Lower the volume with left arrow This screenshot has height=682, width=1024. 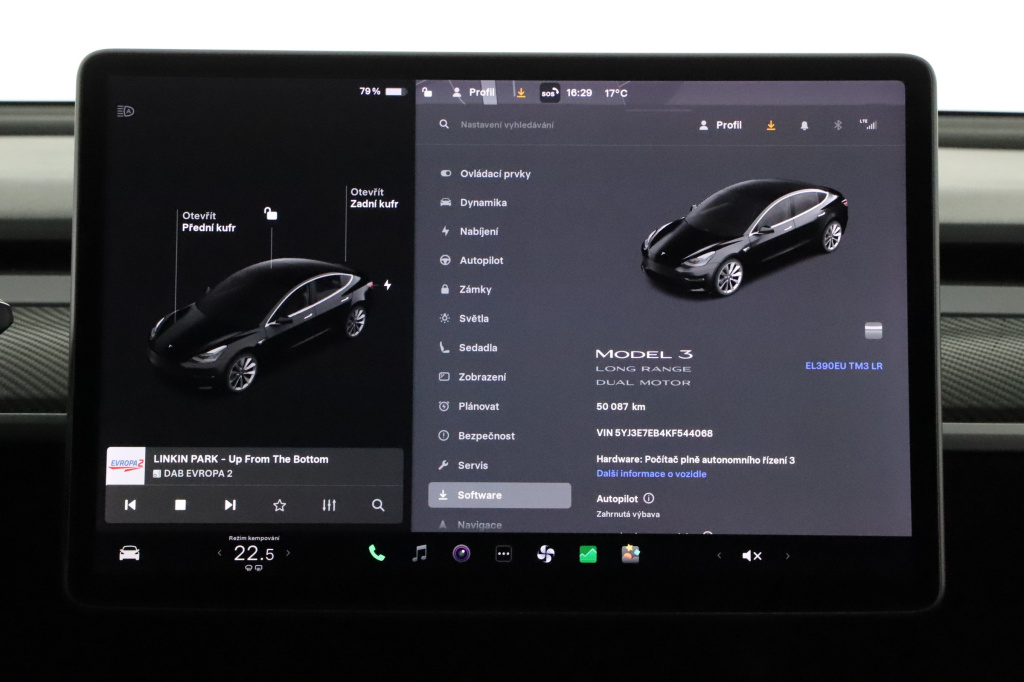[x=719, y=556]
